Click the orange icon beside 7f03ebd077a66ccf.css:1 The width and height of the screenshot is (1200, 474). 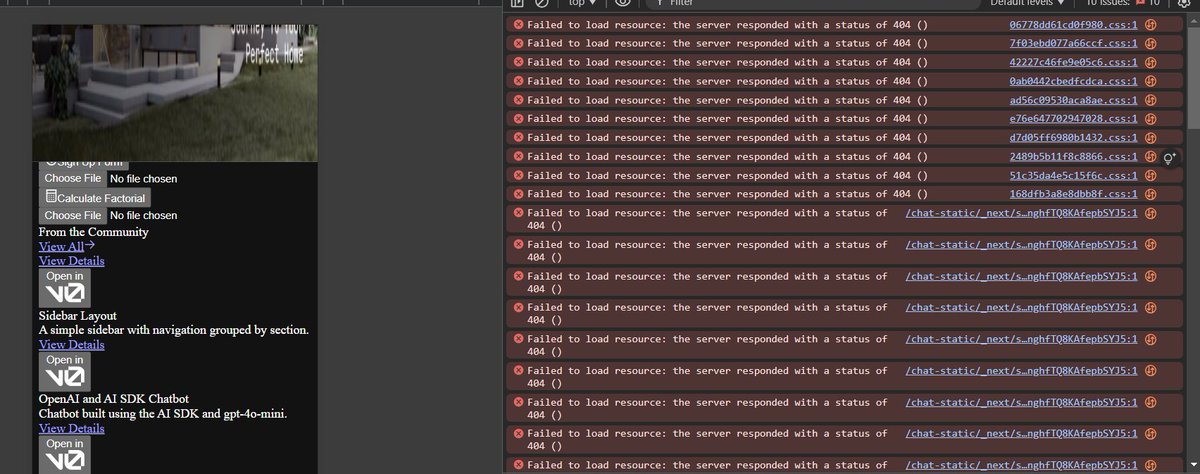pyautogui.click(x=1151, y=43)
